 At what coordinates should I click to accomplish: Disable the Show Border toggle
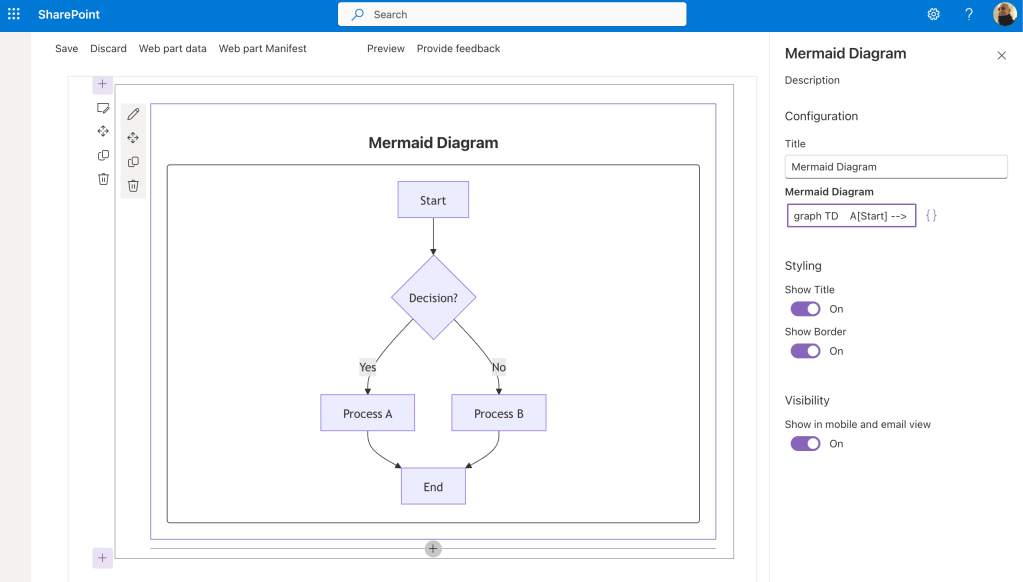tap(805, 351)
